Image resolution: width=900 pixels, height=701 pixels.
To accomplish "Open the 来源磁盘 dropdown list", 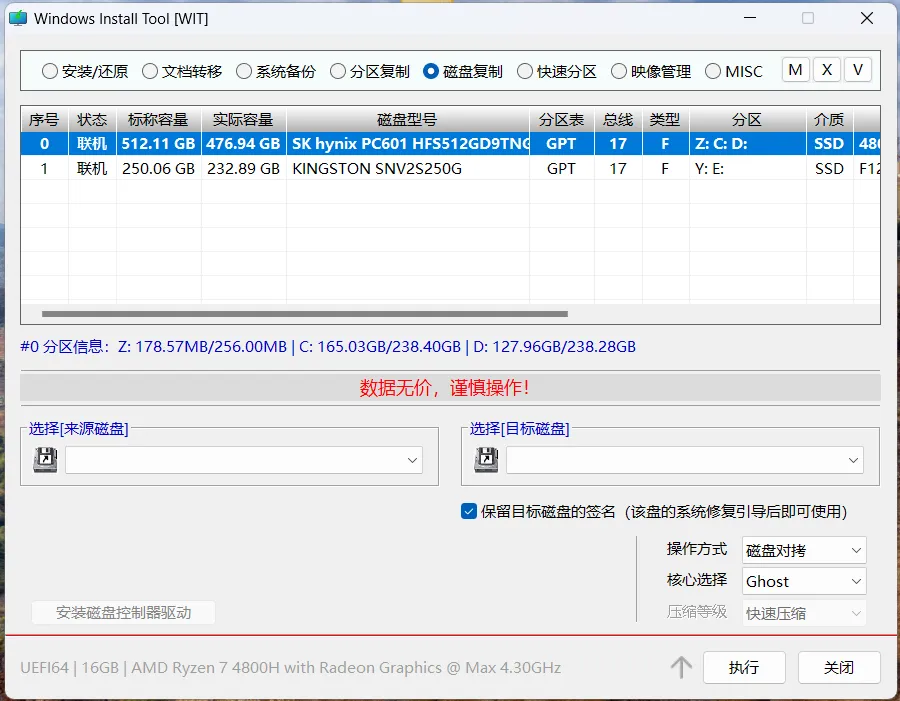I will click(x=244, y=460).
